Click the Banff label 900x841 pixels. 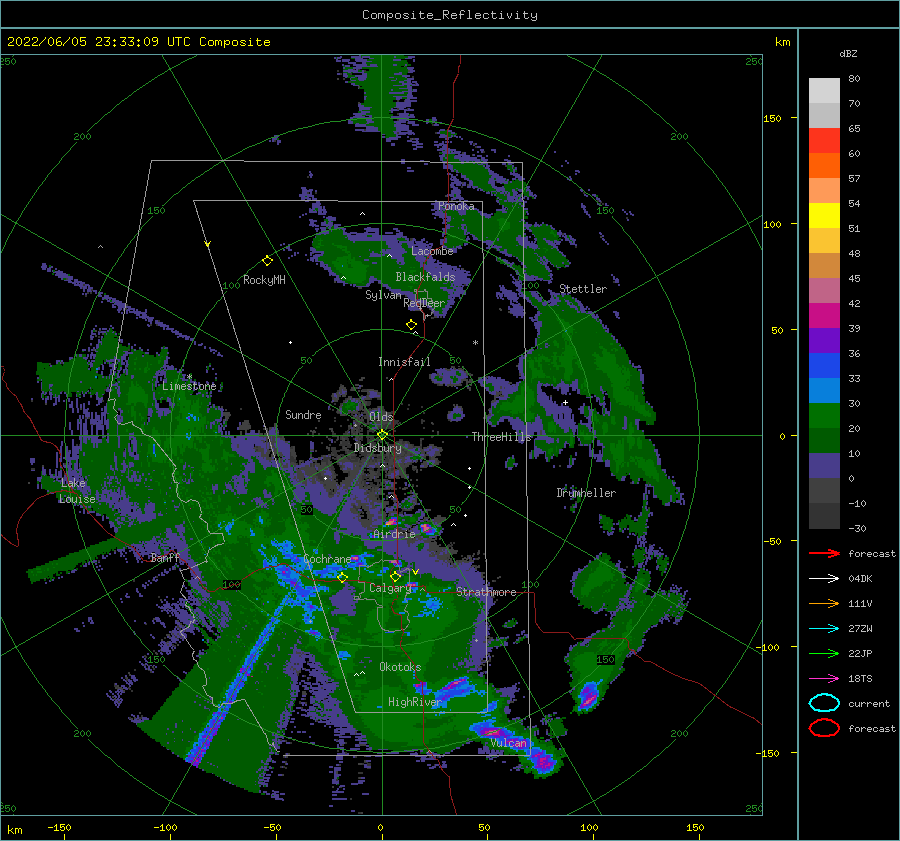(x=165, y=558)
